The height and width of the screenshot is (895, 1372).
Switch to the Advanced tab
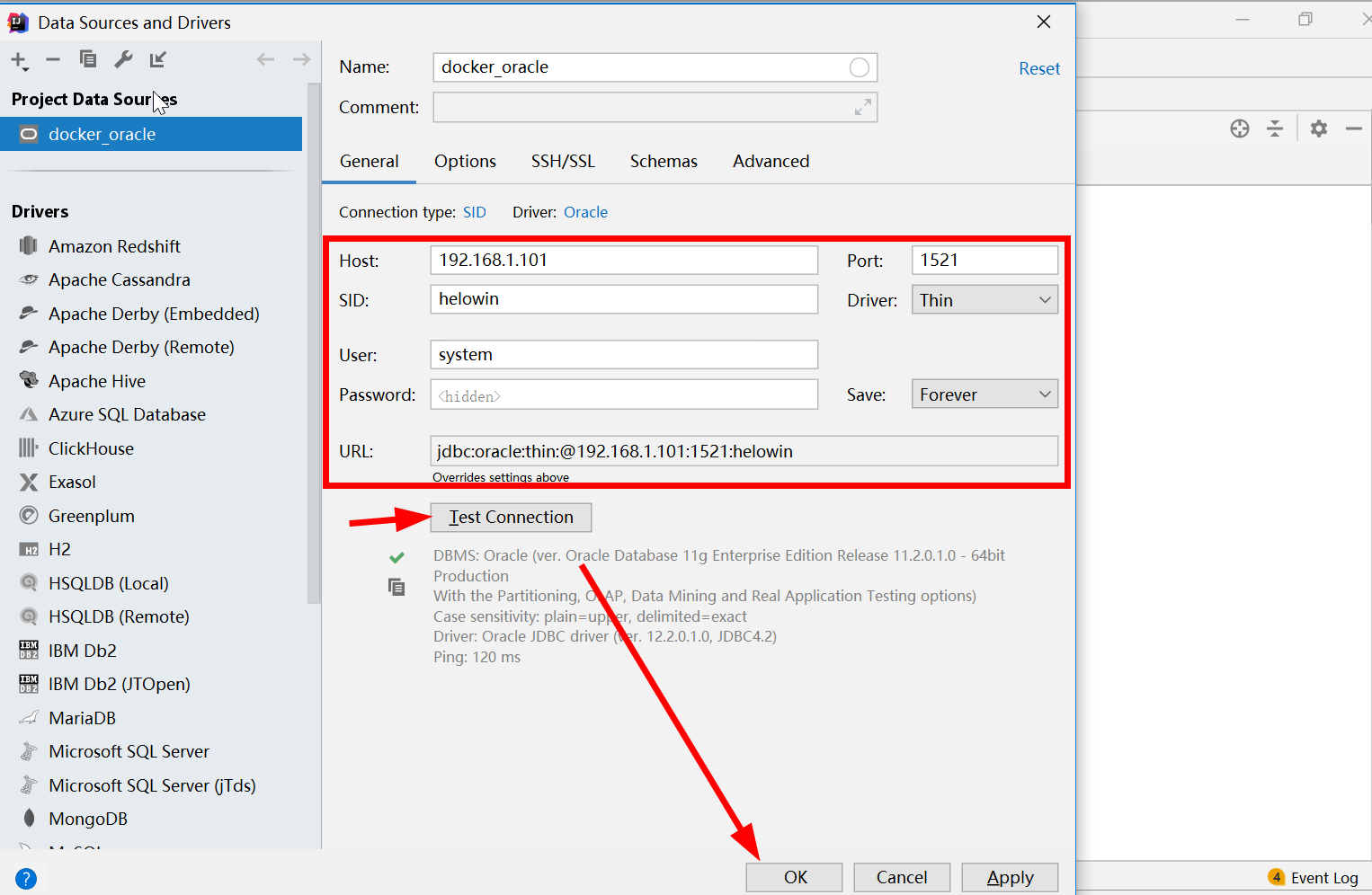click(771, 162)
